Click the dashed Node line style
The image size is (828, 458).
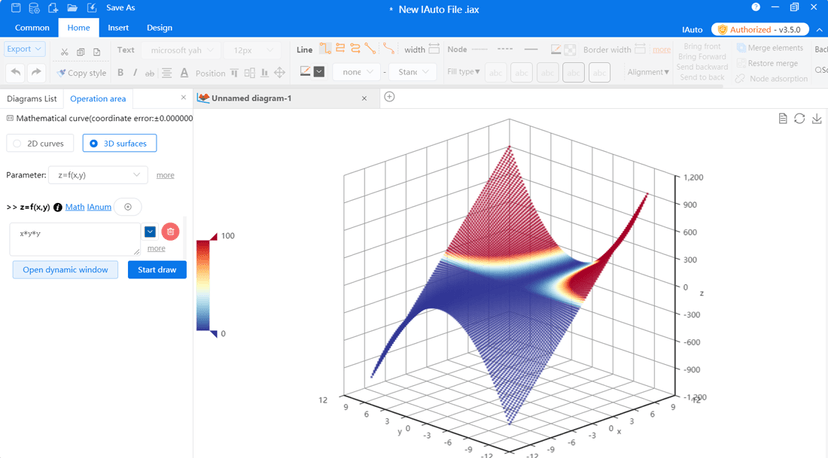click(505, 49)
